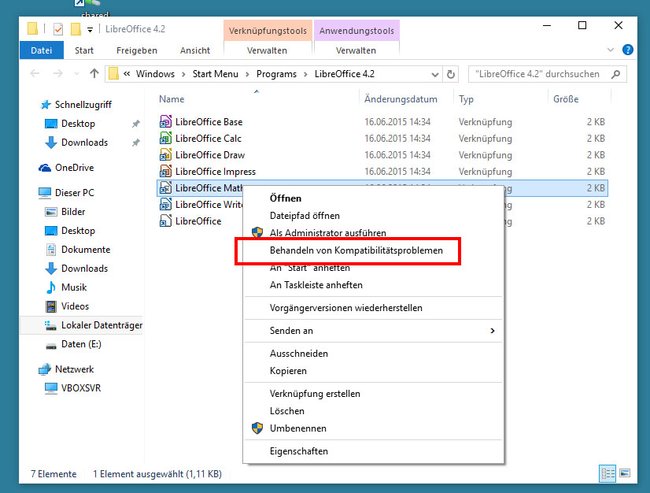Image resolution: width=650 pixels, height=493 pixels.
Task: Open the Freigeben ribbon tab
Action: click(137, 50)
